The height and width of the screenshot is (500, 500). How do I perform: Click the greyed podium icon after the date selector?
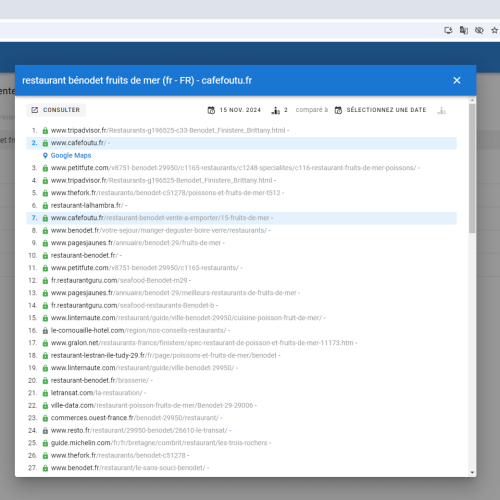(441, 110)
